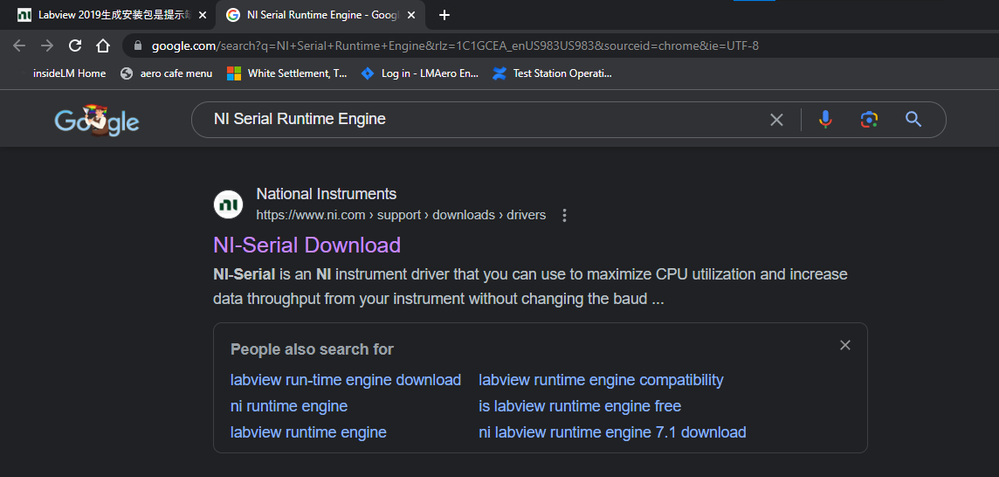Submit search with magnifier icon
The height and width of the screenshot is (477, 999).
914,119
